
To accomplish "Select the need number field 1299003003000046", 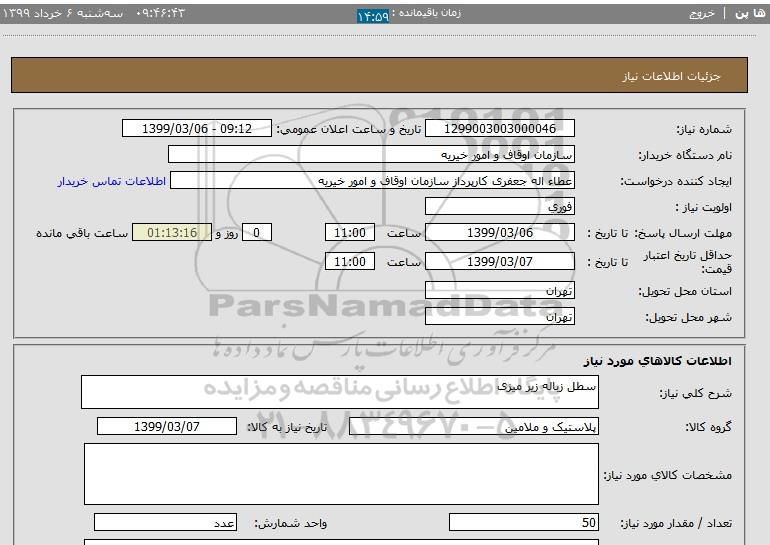I will tap(500, 129).
